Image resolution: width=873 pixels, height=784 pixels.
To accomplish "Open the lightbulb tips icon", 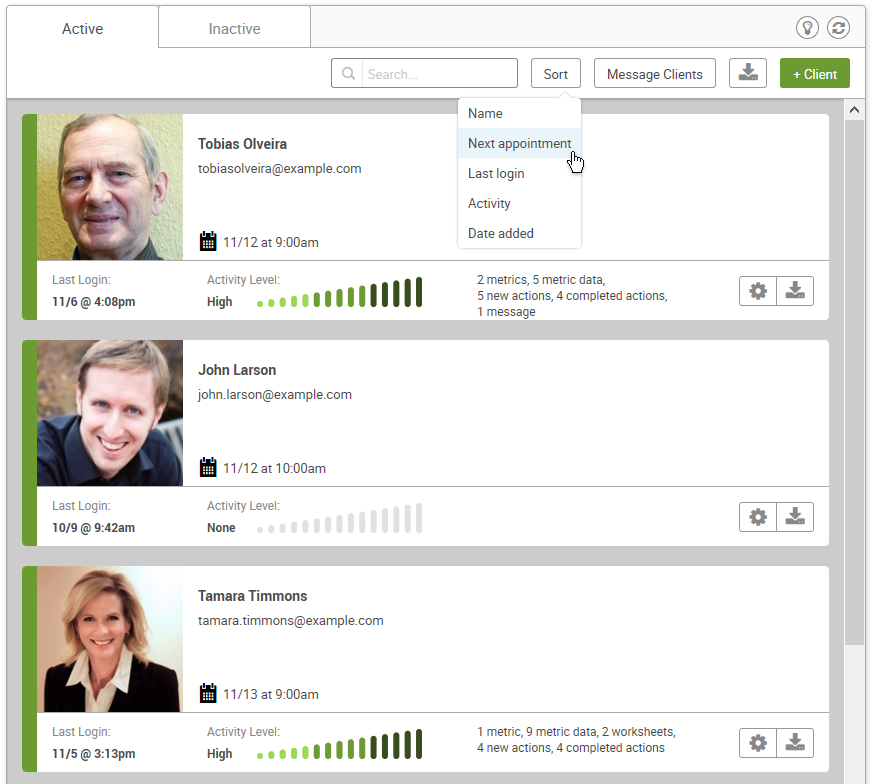I will pos(807,27).
